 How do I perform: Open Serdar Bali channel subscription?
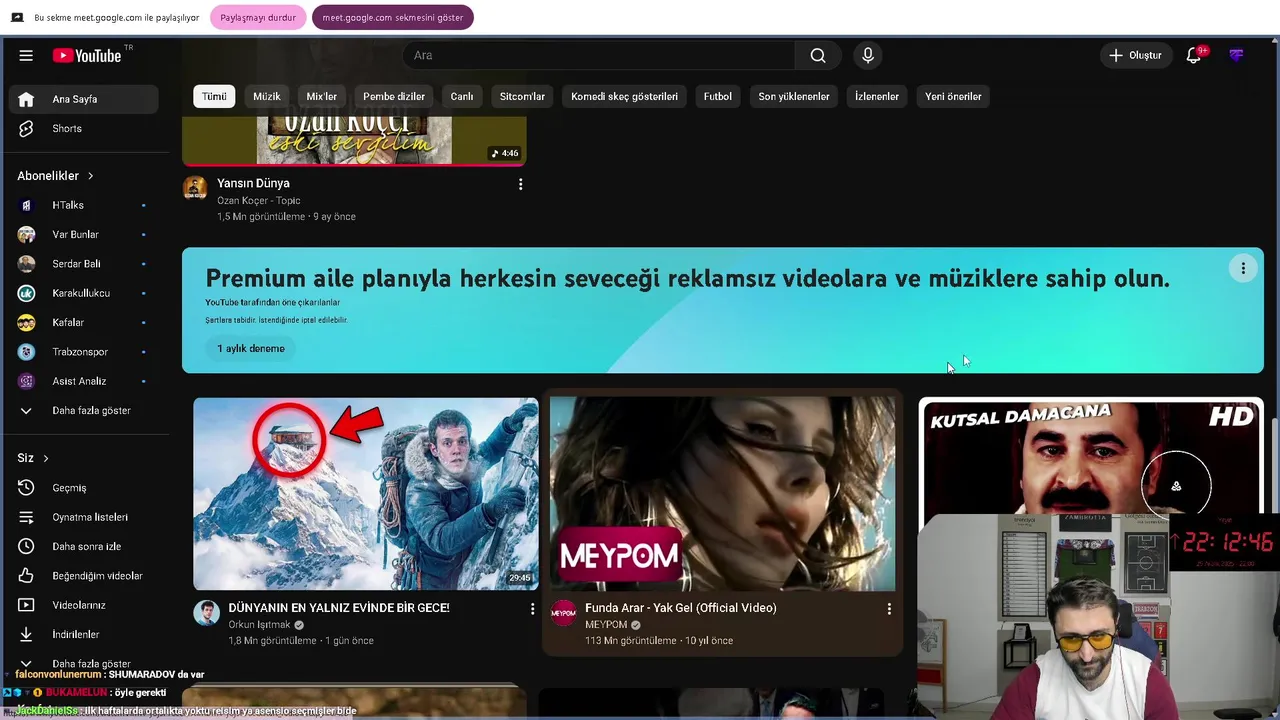84,264
